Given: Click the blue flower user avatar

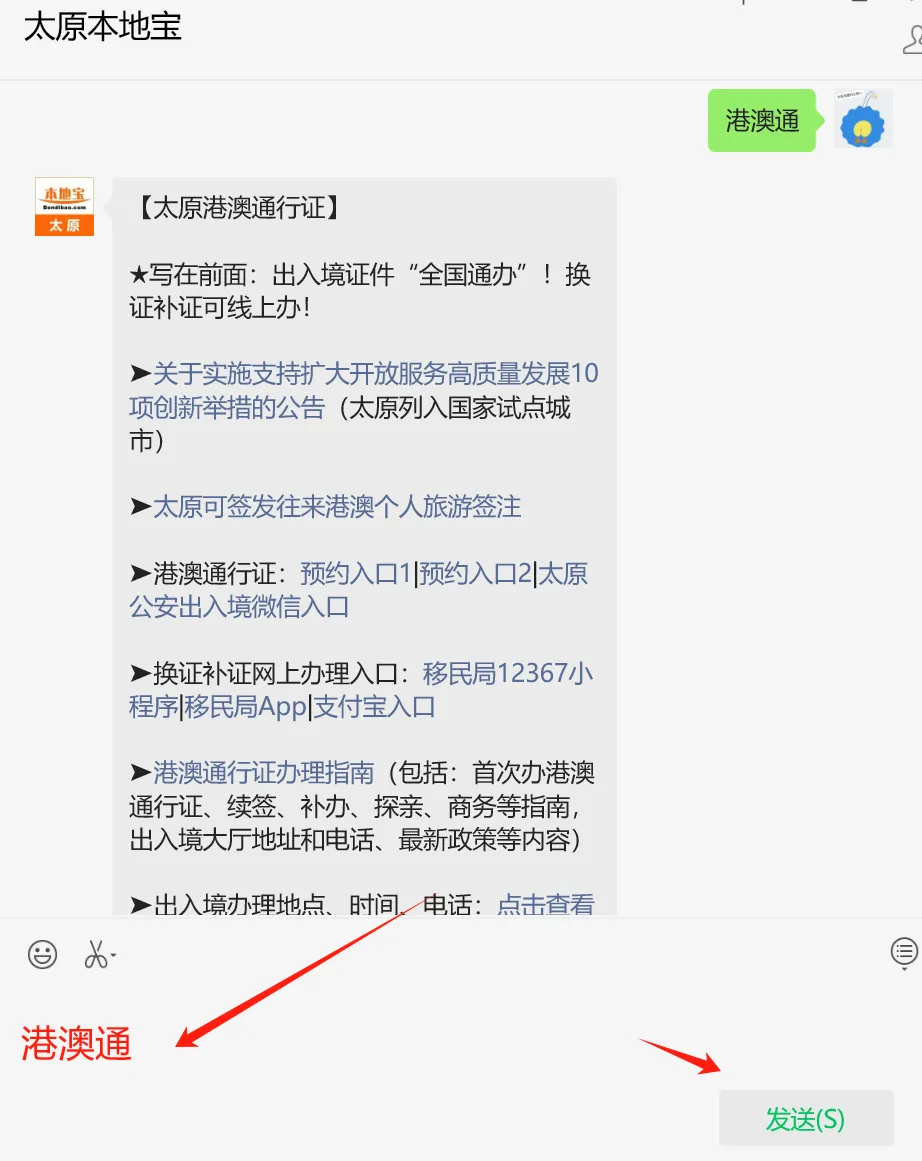Looking at the screenshot, I should (x=863, y=119).
